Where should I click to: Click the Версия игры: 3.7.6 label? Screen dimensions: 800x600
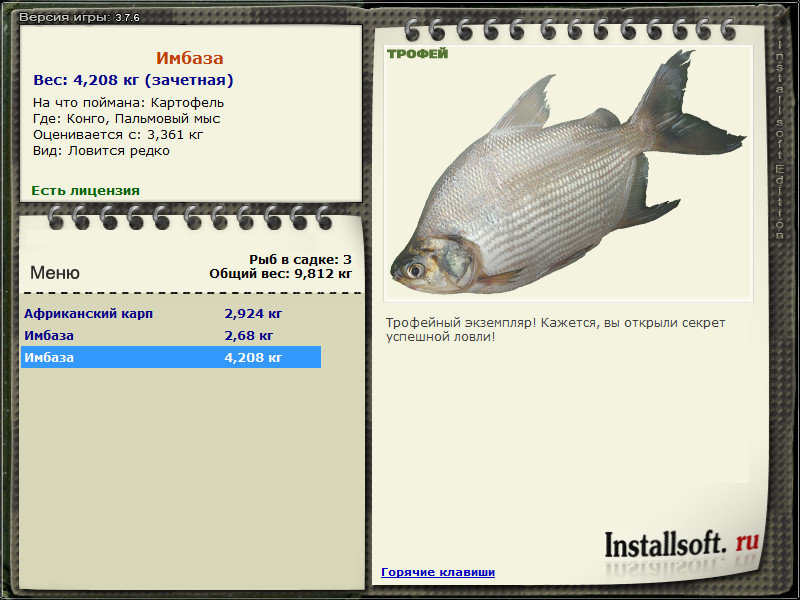click(79, 17)
